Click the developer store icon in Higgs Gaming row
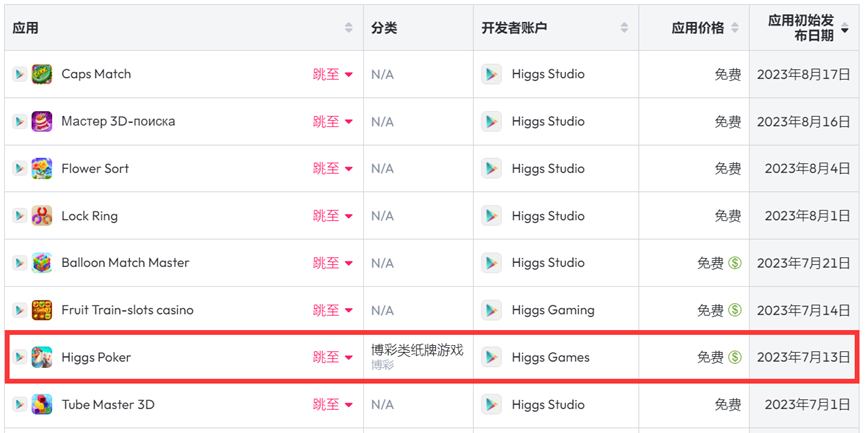 [492, 311]
